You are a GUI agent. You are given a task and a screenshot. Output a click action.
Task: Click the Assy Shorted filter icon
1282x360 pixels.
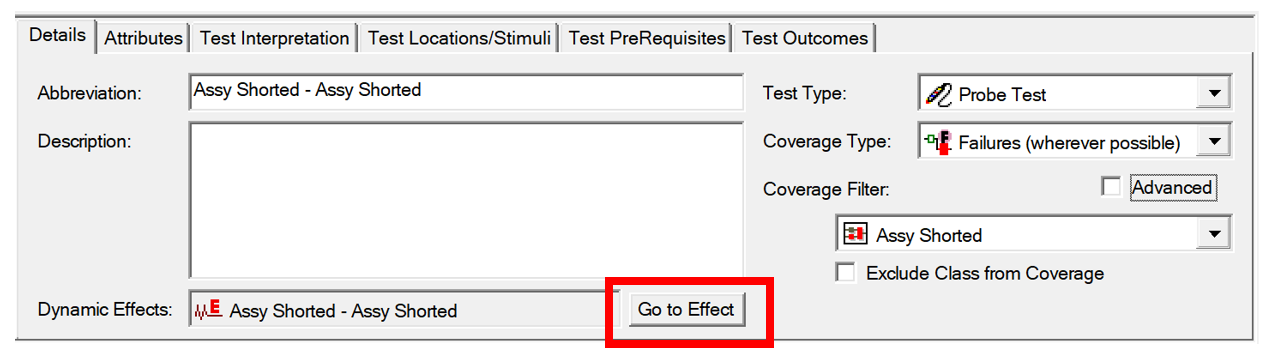click(x=855, y=235)
